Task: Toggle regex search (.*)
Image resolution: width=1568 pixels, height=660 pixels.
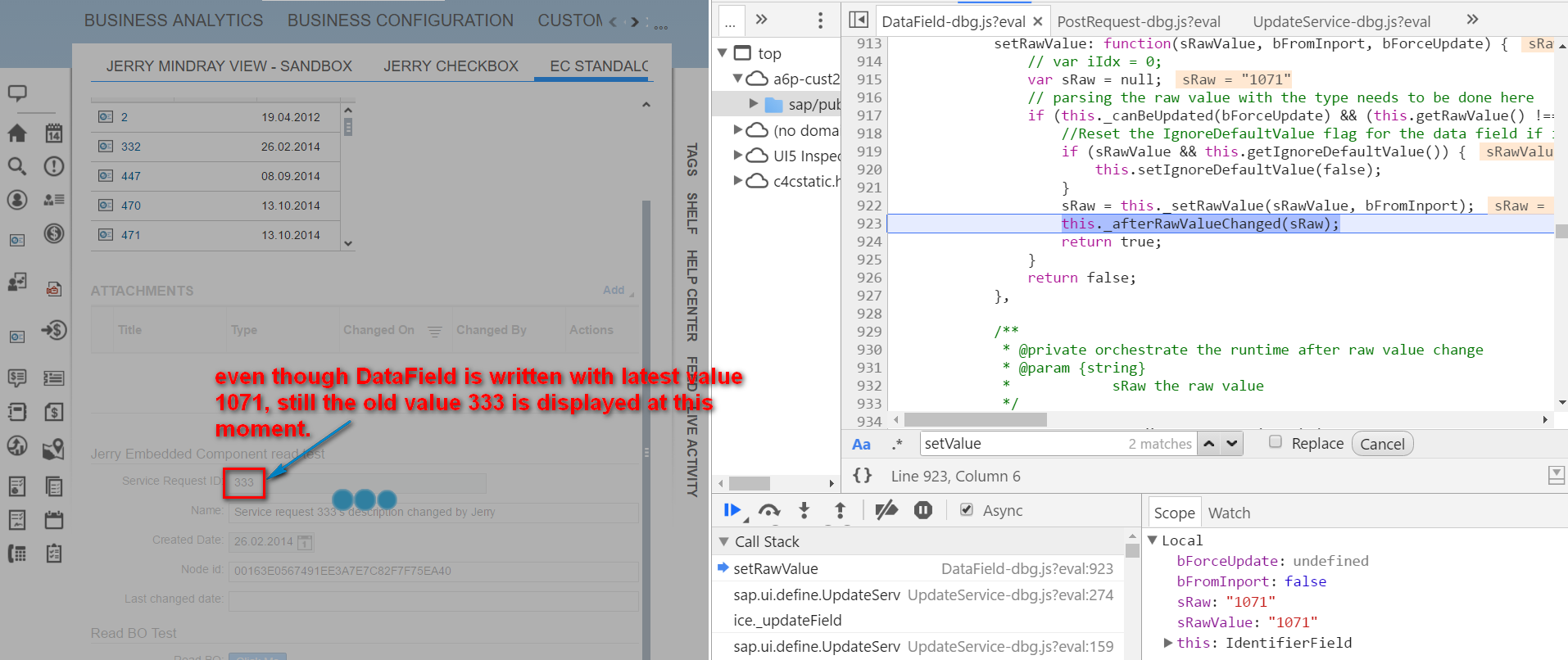Action: 897,444
